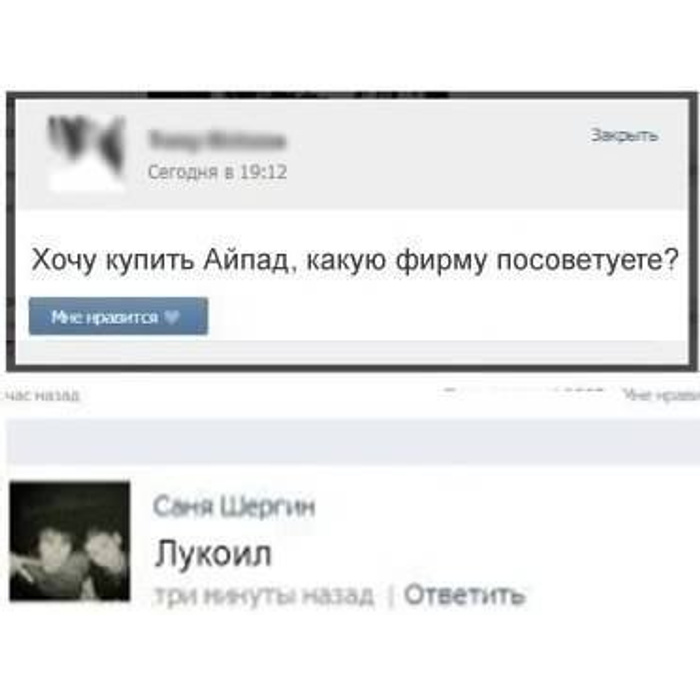Click the три минуты назад timestamp
This screenshot has width=700, height=700.
[x=264, y=595]
